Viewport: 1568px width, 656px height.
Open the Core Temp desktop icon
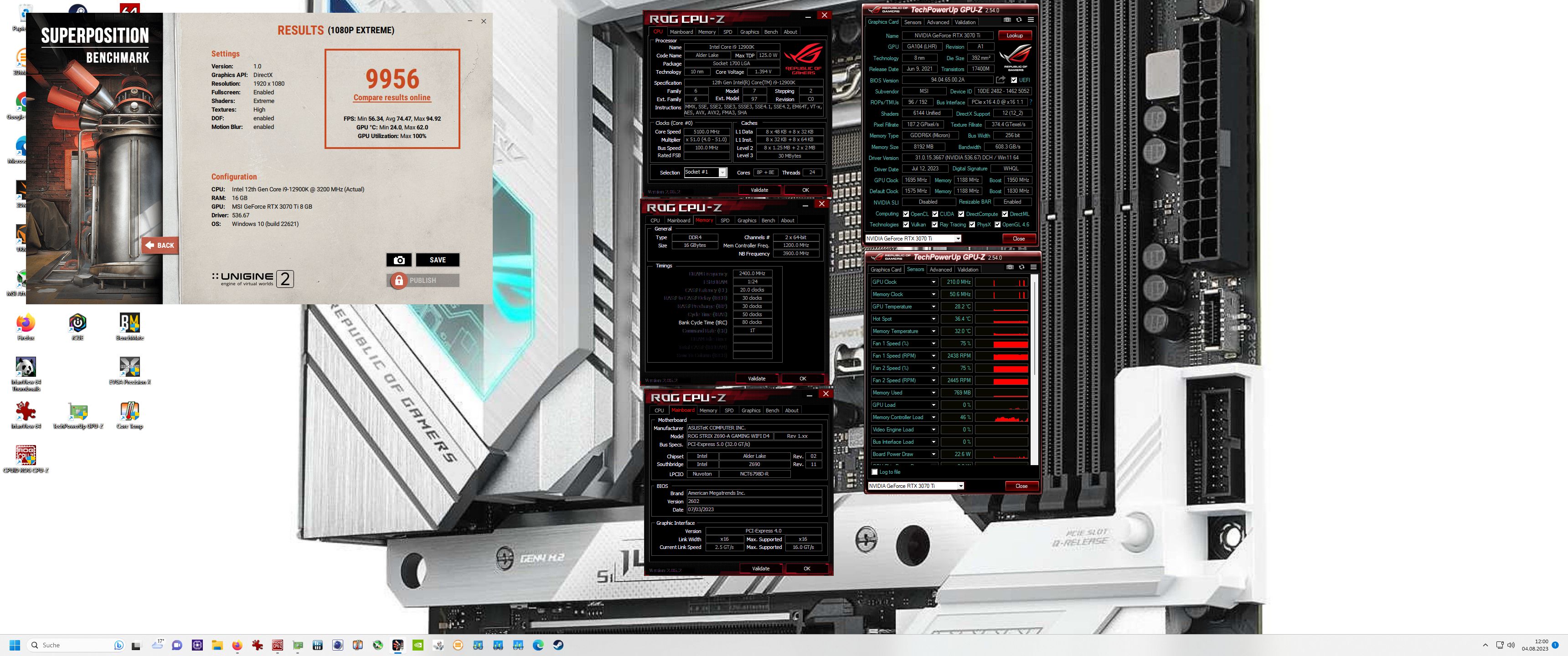129,415
